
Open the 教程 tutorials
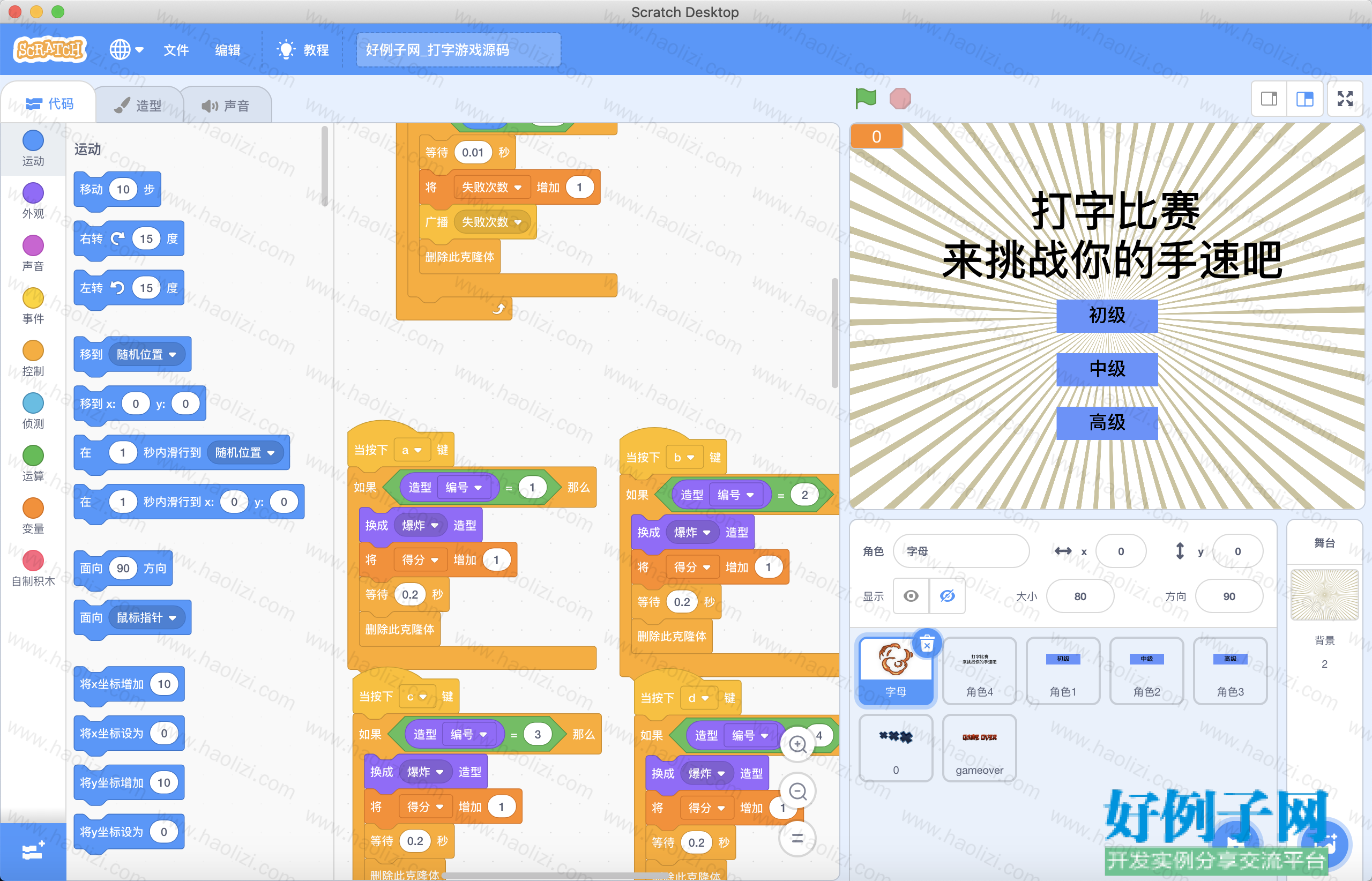click(303, 50)
